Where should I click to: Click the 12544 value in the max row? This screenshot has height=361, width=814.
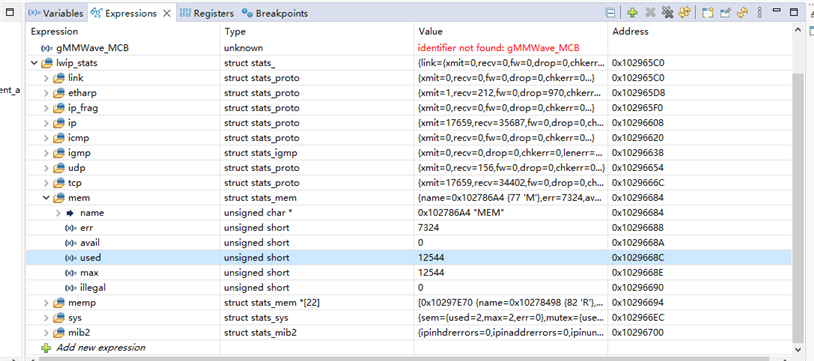coord(431,273)
